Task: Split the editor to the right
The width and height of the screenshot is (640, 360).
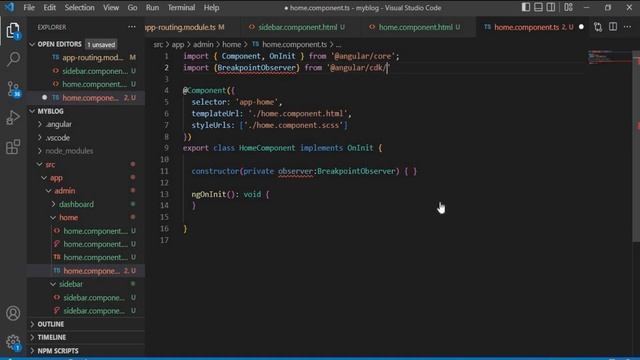Action: [613, 27]
